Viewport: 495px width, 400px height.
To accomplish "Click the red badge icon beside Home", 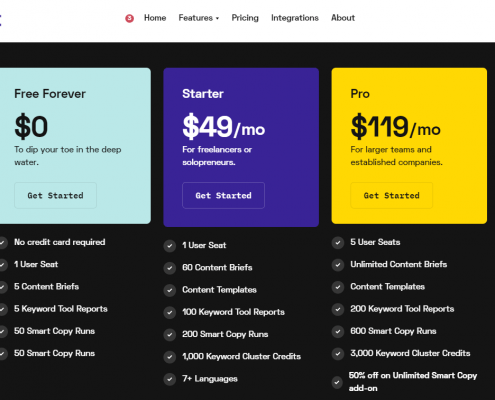I will [129, 18].
